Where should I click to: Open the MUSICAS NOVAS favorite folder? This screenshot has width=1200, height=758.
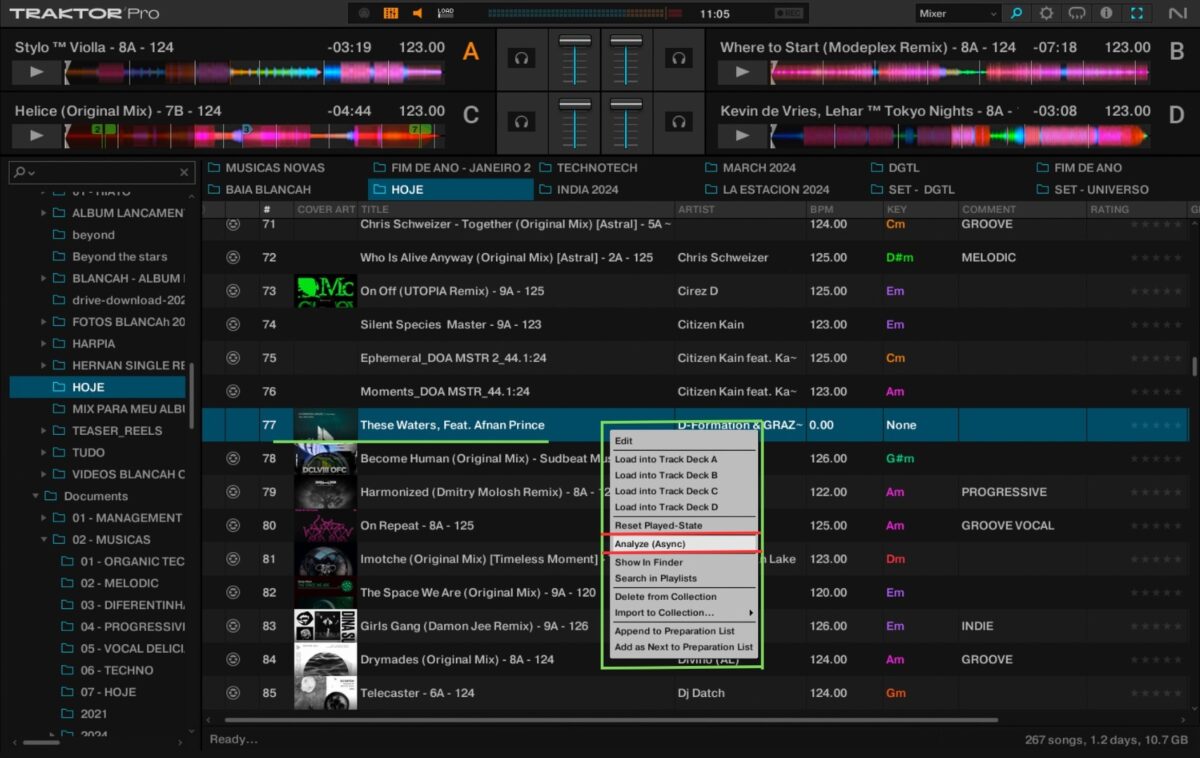coord(265,168)
